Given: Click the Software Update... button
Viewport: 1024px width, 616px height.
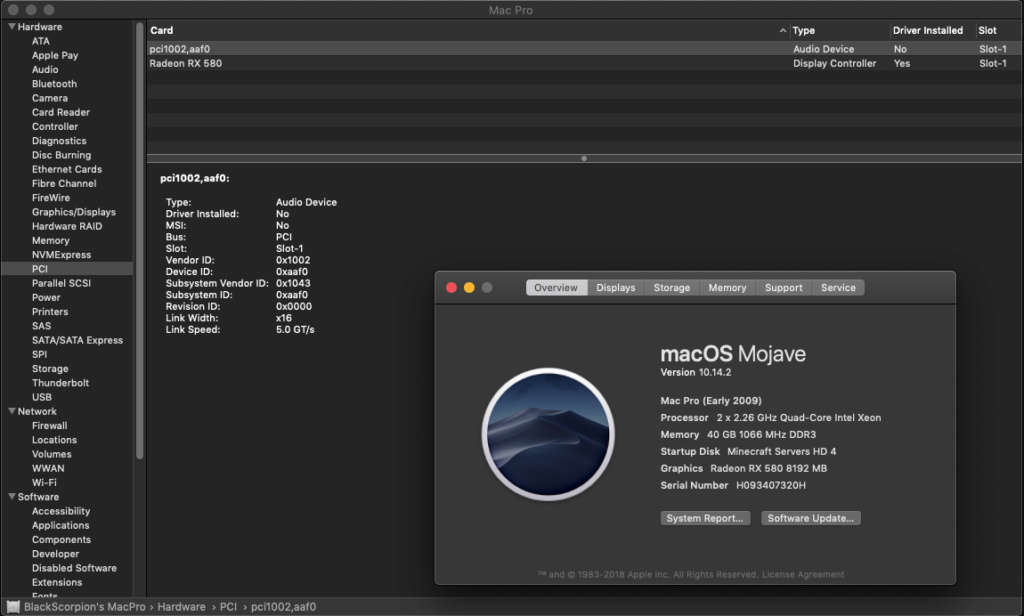Looking at the screenshot, I should (810, 518).
